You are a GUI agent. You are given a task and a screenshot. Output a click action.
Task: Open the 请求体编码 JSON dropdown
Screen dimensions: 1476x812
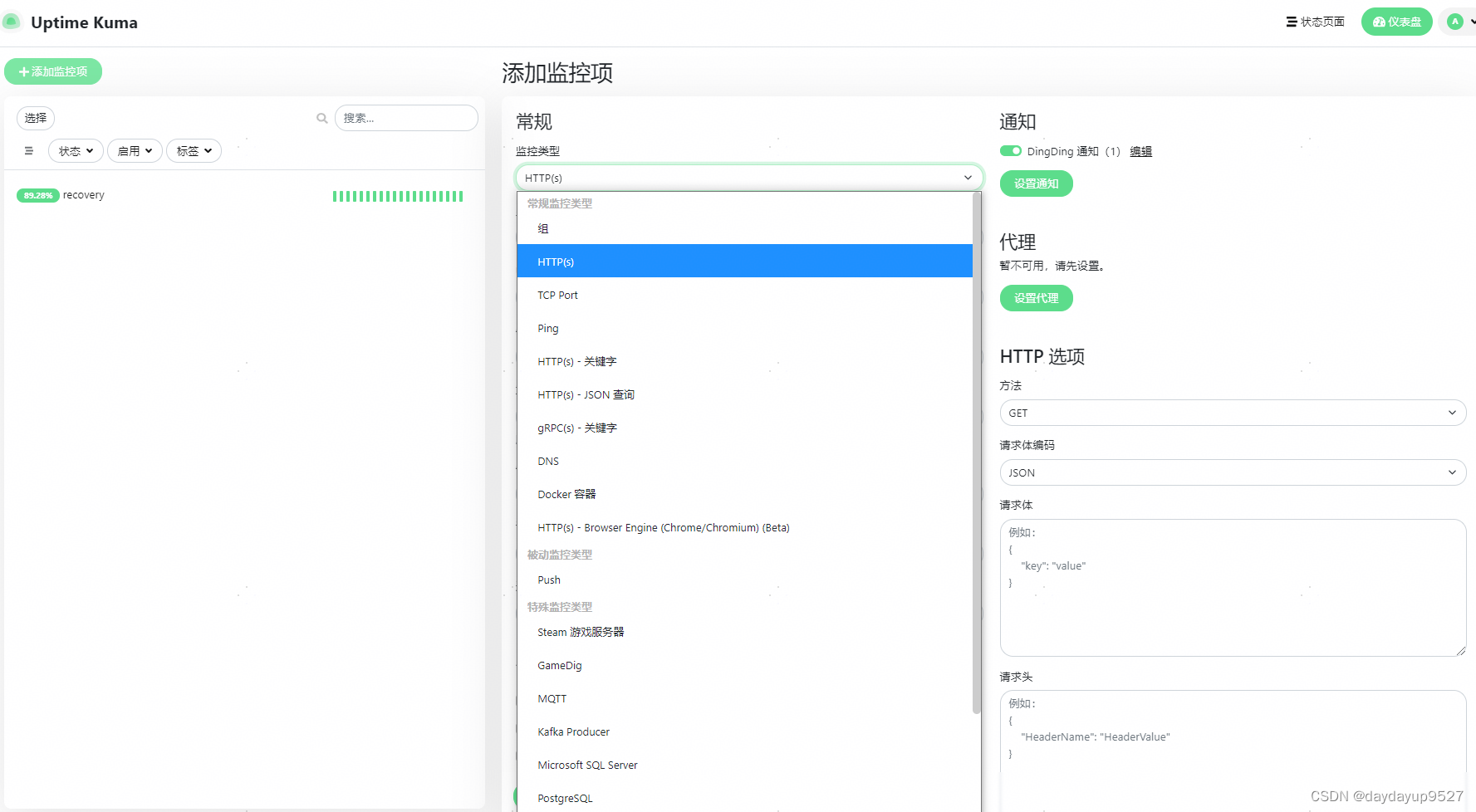point(1233,472)
